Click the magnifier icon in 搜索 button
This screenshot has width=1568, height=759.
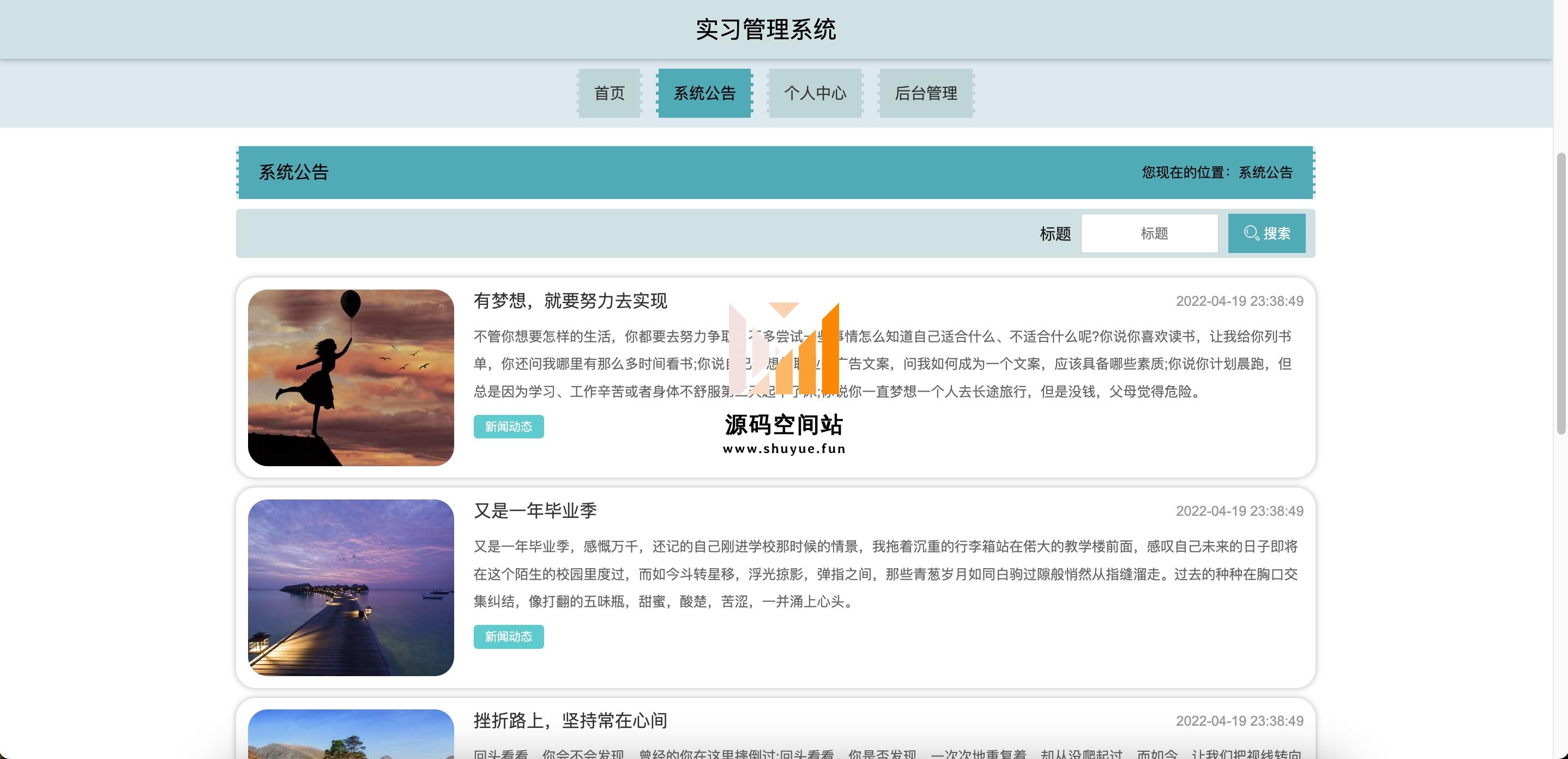click(x=1251, y=233)
